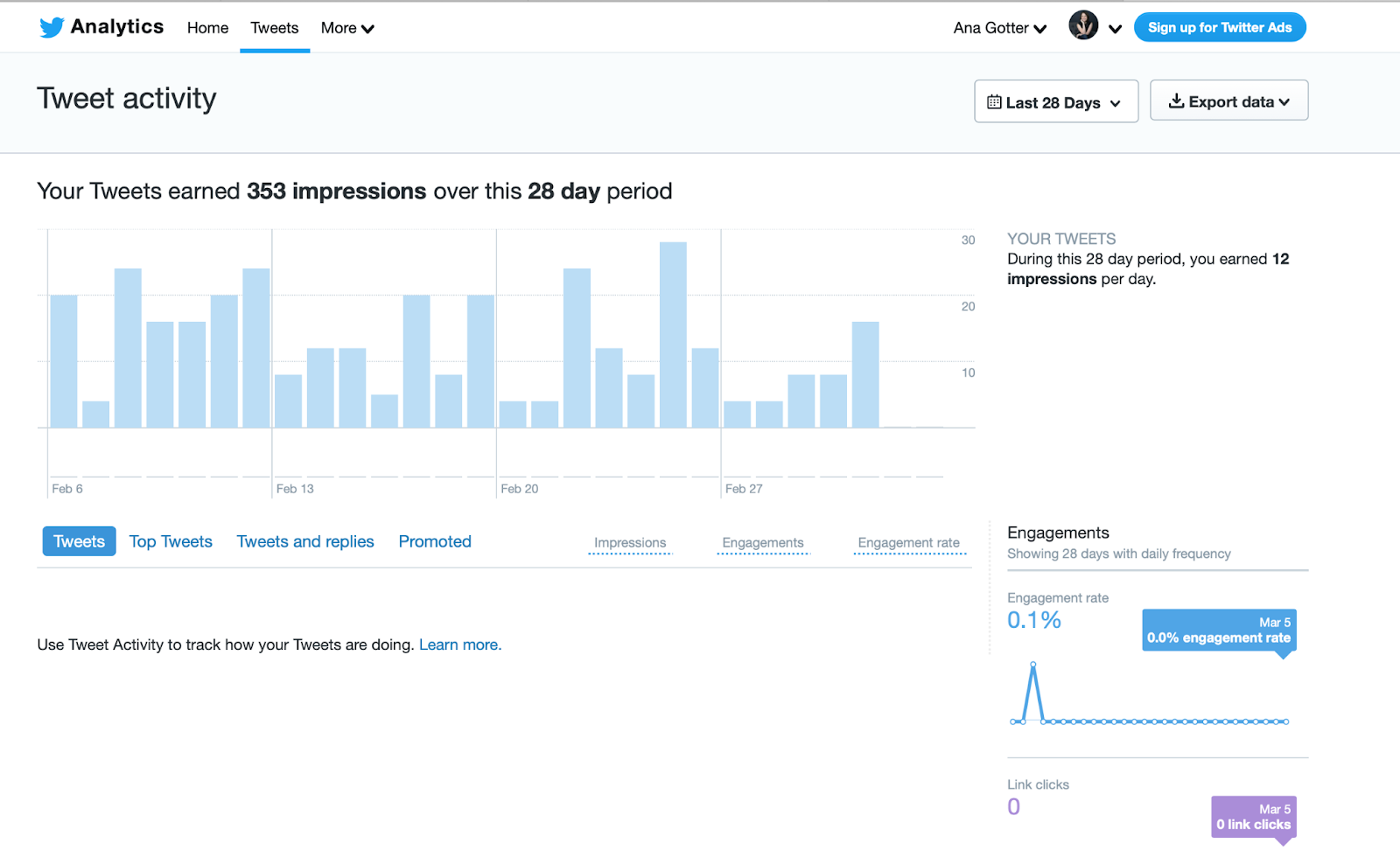Screen dimensions: 1400x850
Task: Toggle the Impressions metric filter
Action: click(x=630, y=542)
